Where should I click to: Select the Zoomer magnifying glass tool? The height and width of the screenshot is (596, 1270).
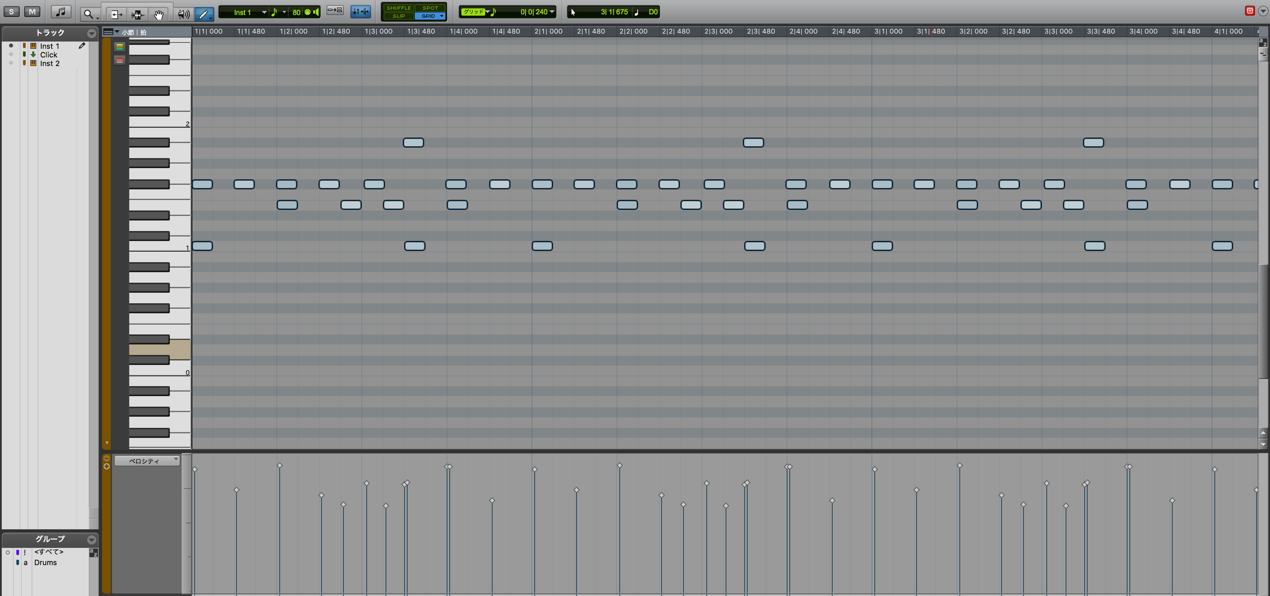pyautogui.click(x=89, y=14)
